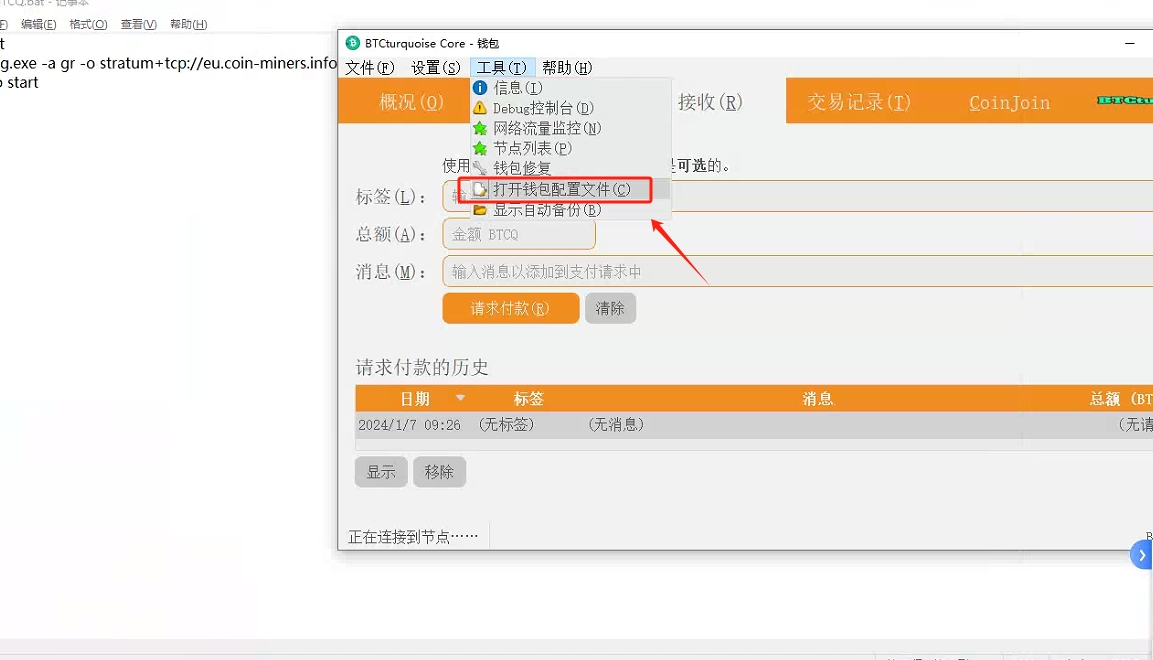
Task: Open the 文件(F) menu in wallet
Action: (370, 68)
